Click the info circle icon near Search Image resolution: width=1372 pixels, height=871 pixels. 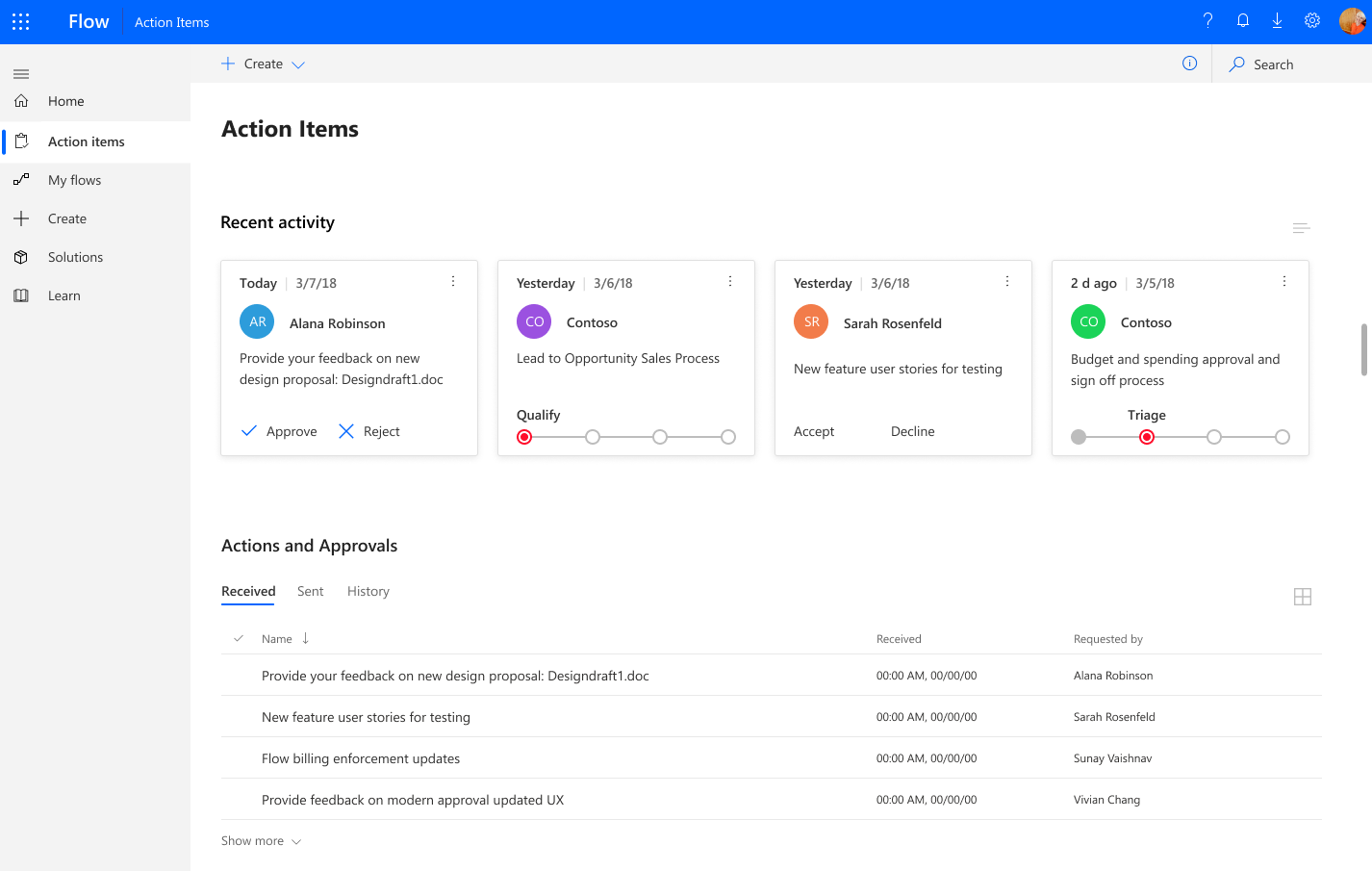click(1190, 64)
